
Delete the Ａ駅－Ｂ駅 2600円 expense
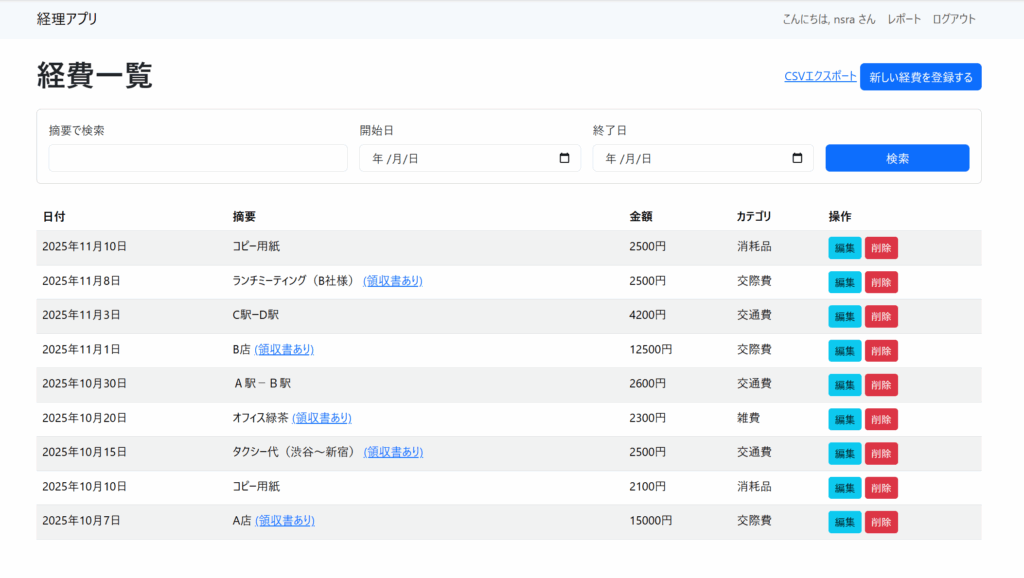tap(881, 385)
